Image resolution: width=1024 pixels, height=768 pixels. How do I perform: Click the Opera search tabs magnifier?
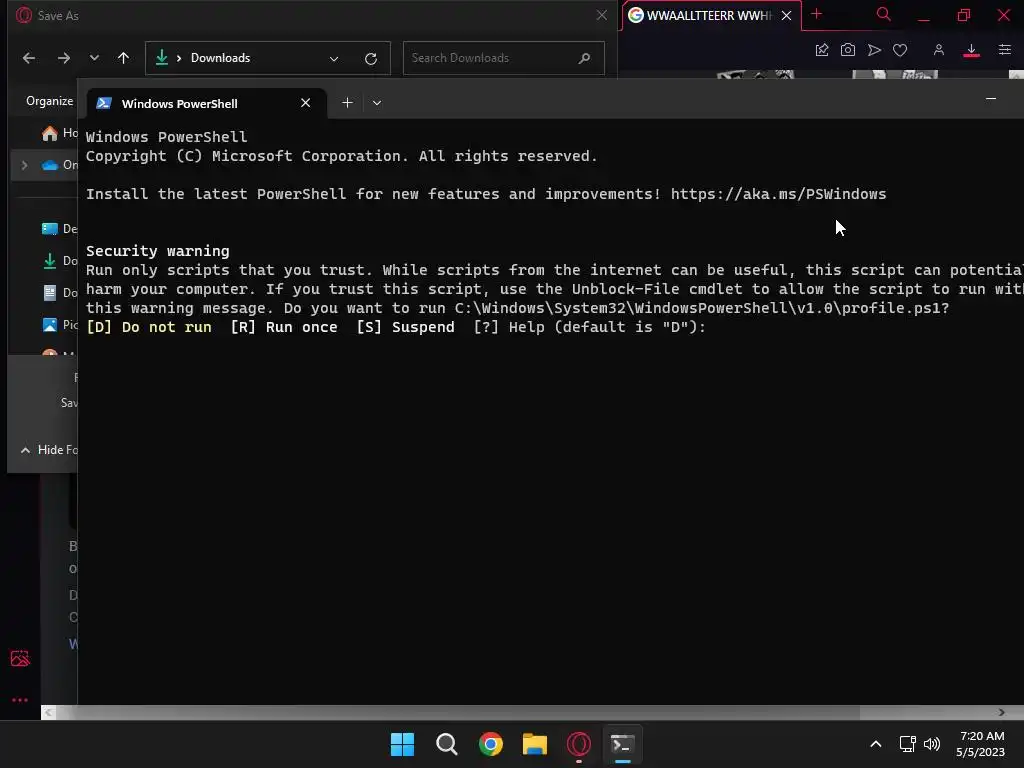pyautogui.click(x=884, y=14)
